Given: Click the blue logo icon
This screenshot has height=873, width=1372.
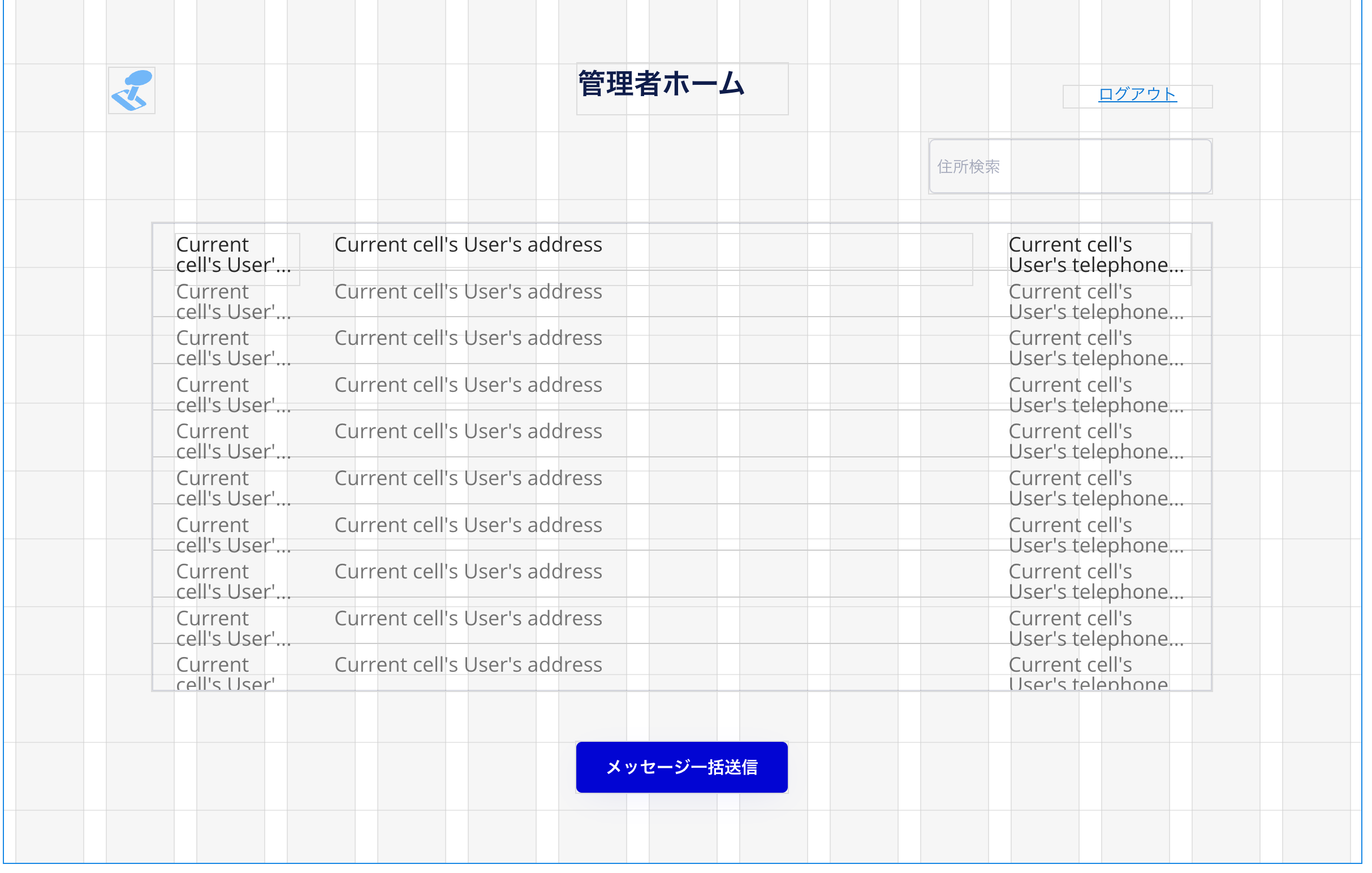Looking at the screenshot, I should [x=132, y=91].
